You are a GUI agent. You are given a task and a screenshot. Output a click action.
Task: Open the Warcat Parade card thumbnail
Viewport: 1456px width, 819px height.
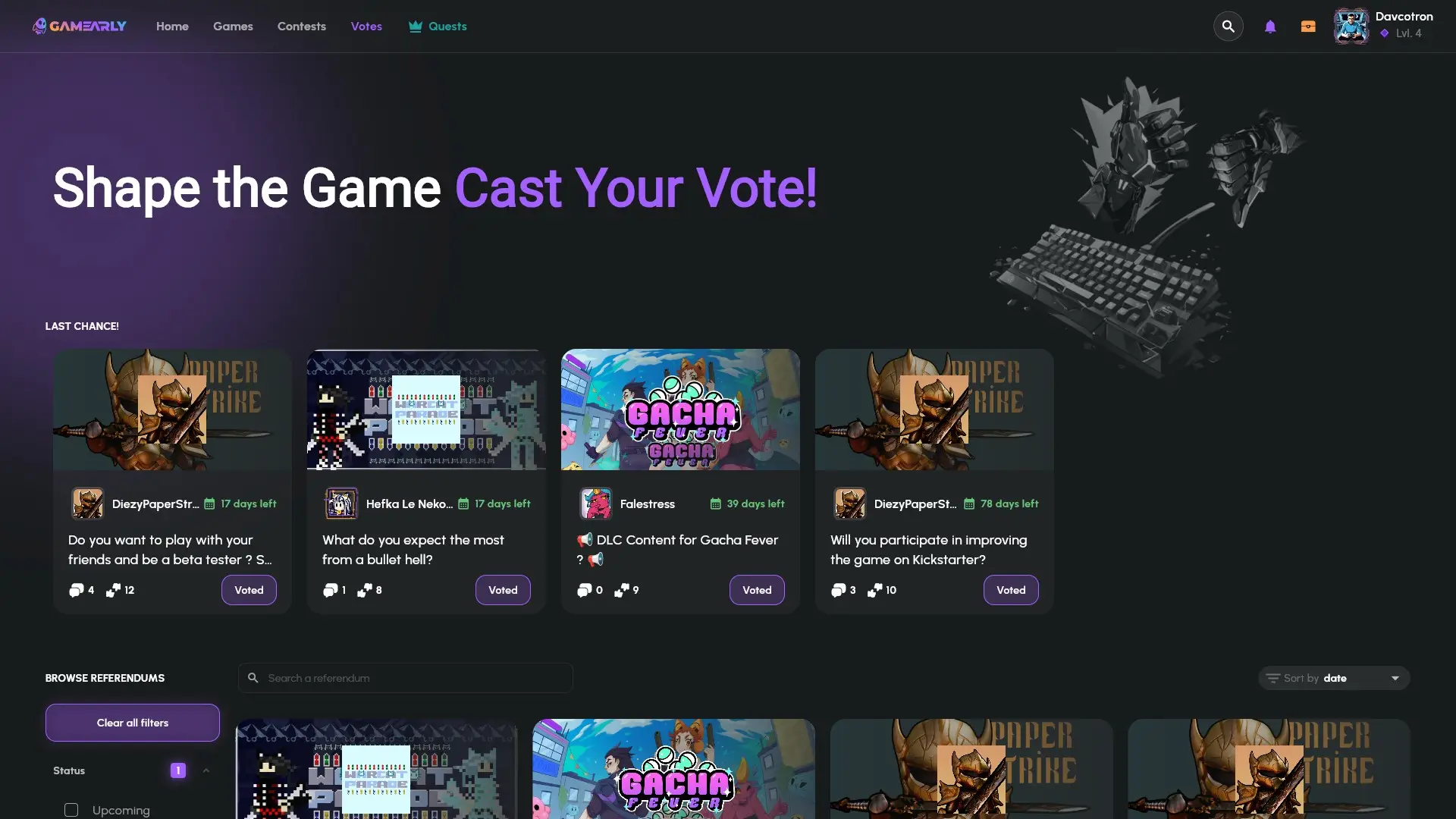pos(426,409)
